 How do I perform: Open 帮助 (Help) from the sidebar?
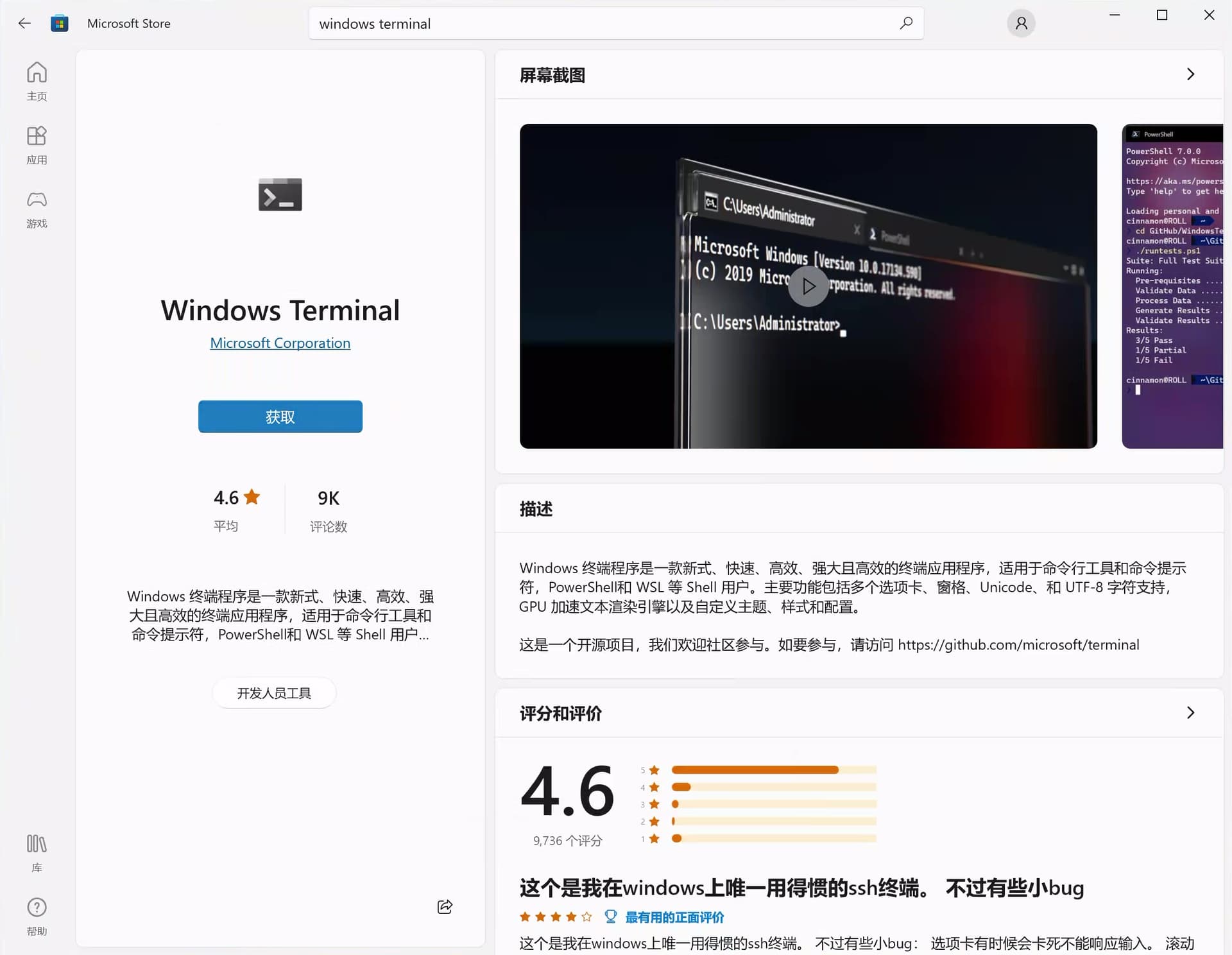point(37,915)
